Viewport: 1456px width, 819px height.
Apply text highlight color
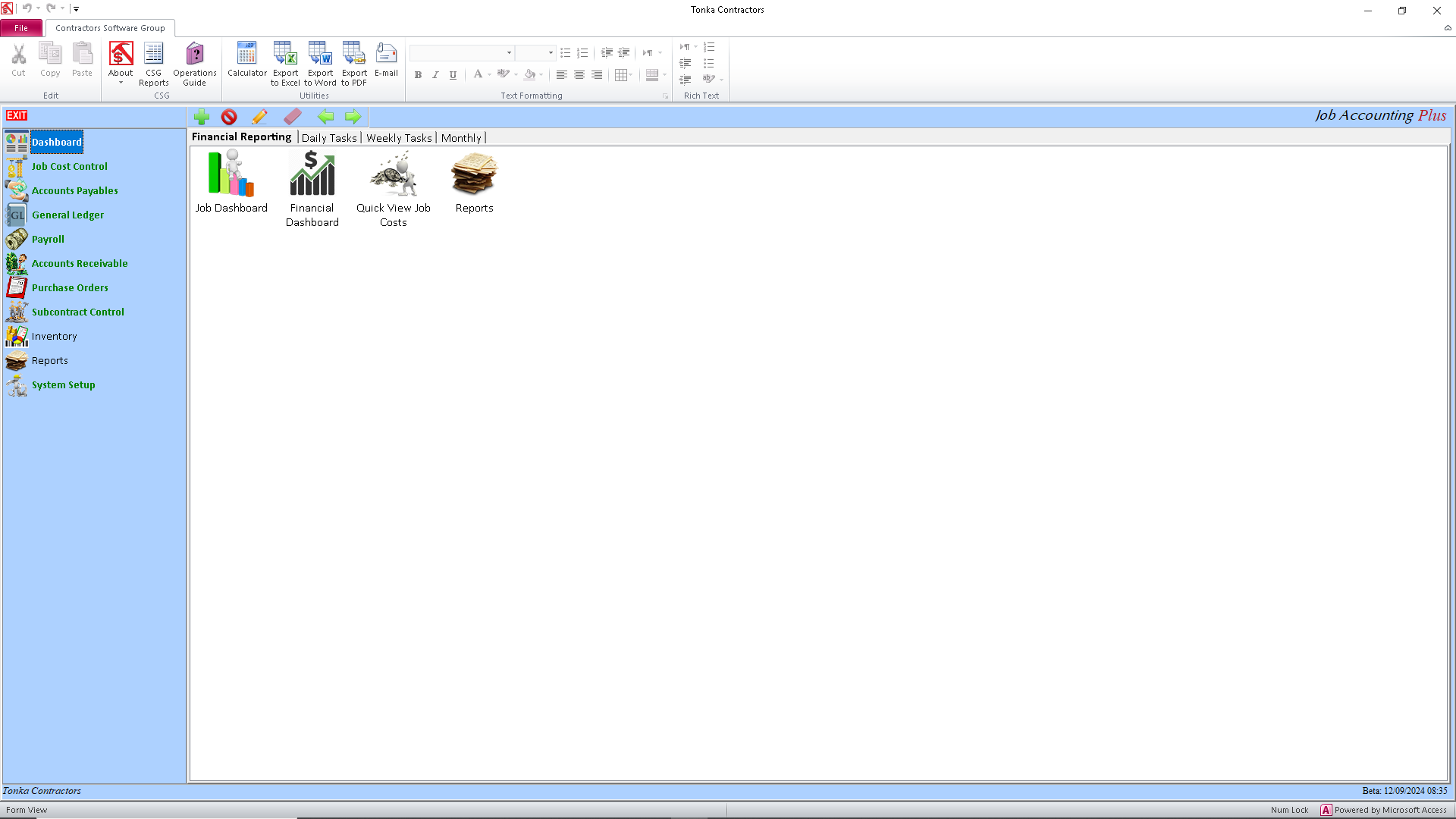504,74
